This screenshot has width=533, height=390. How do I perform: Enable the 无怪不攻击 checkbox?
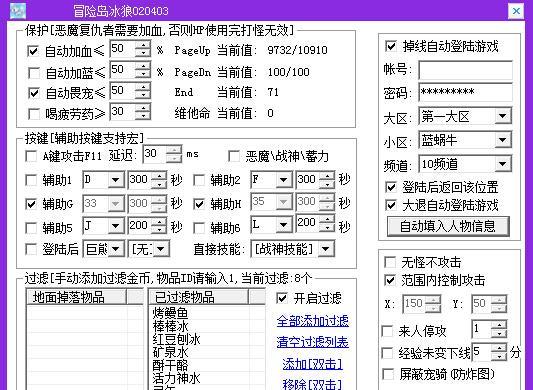[390, 262]
